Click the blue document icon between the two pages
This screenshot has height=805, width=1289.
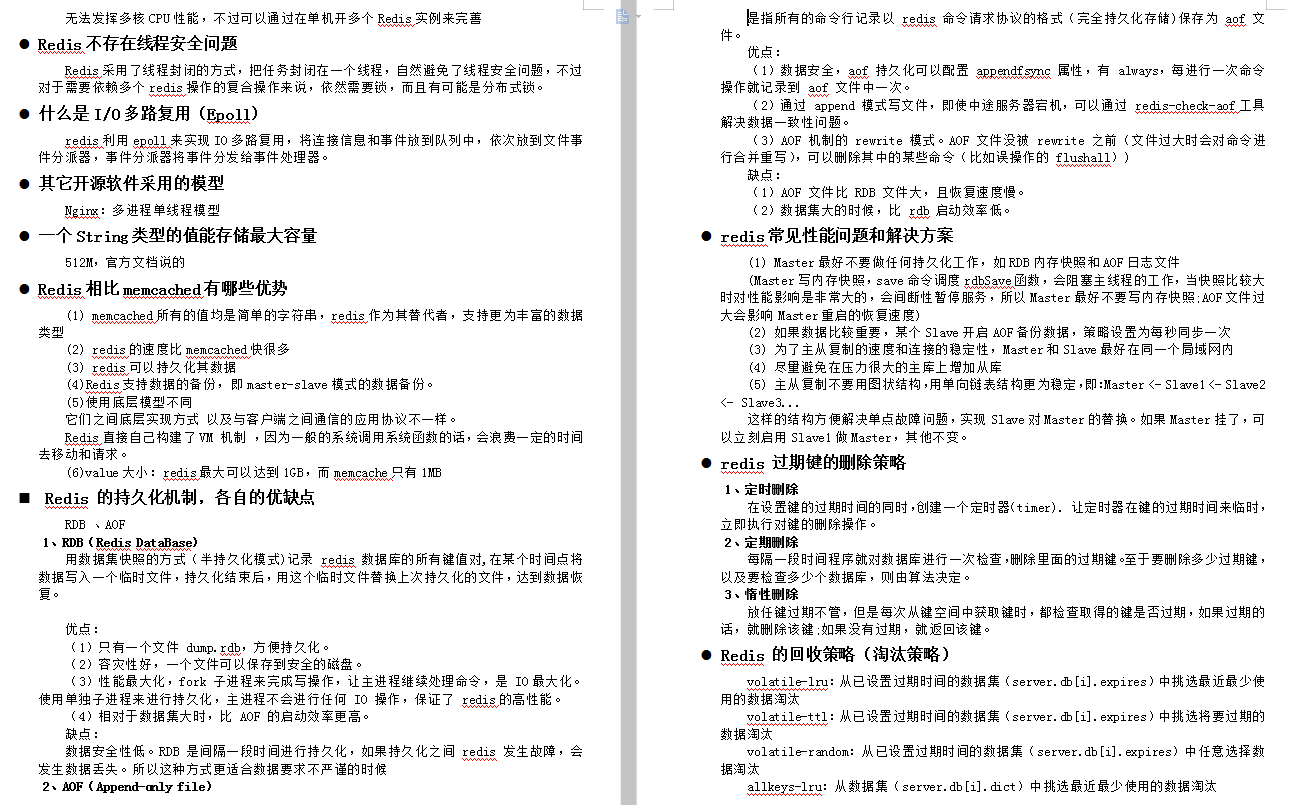click(x=621, y=16)
